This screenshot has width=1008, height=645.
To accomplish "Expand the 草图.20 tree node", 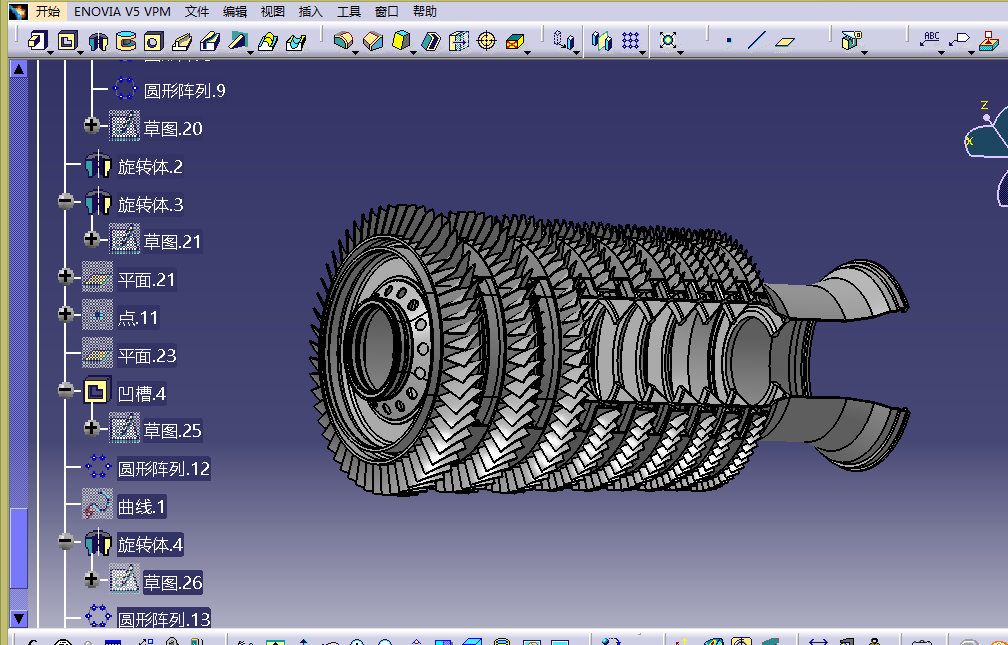I will [x=92, y=125].
